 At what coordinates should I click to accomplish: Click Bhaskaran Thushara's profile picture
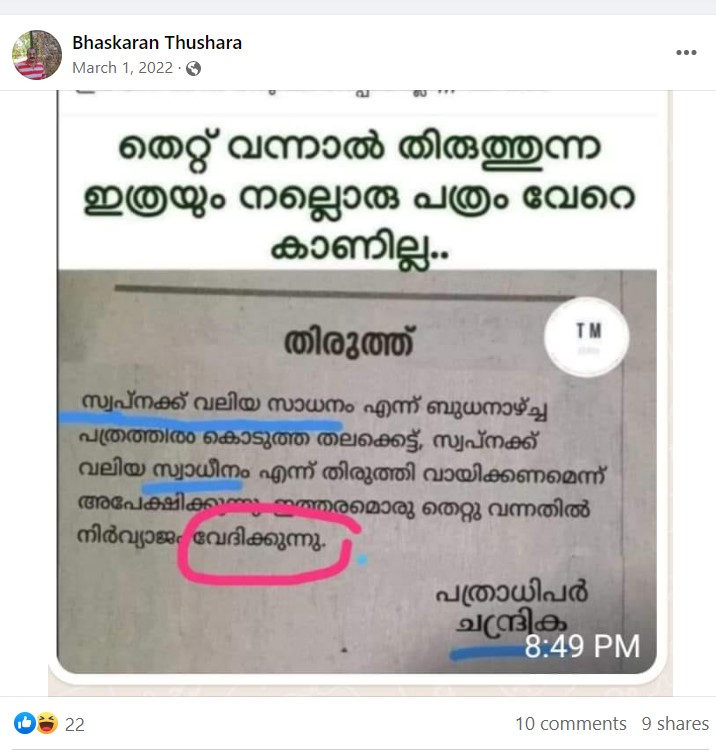coord(36,55)
